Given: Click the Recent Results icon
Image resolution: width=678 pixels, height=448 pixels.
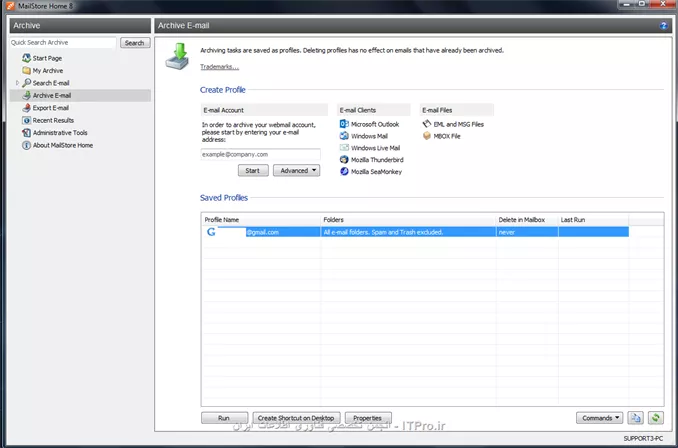Looking at the screenshot, I should pos(26,120).
